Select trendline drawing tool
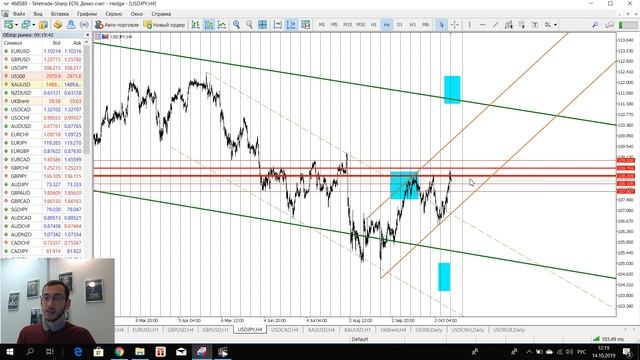The width and height of the screenshot is (640, 360). (x=496, y=25)
